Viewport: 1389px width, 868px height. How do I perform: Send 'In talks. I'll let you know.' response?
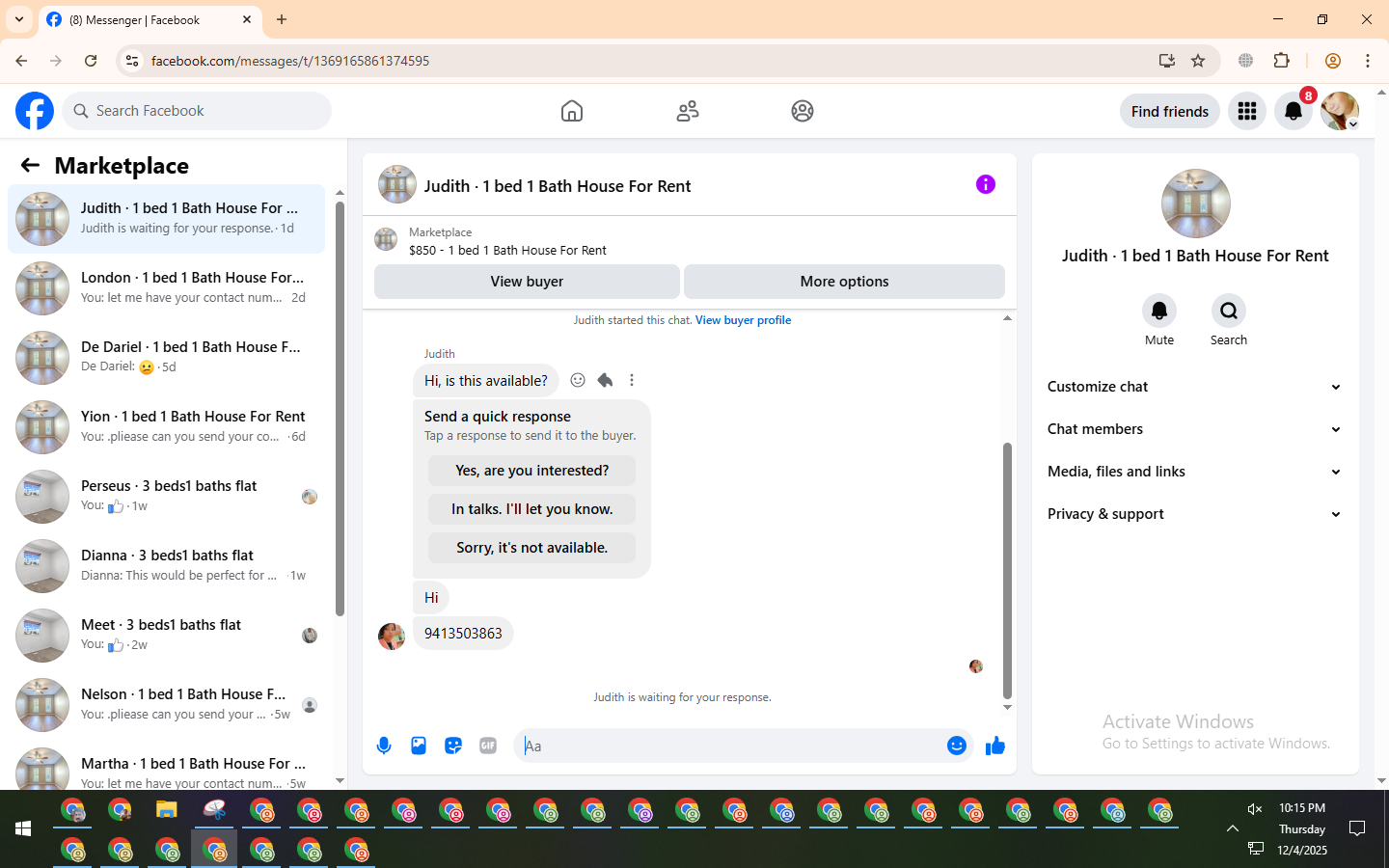531,509
